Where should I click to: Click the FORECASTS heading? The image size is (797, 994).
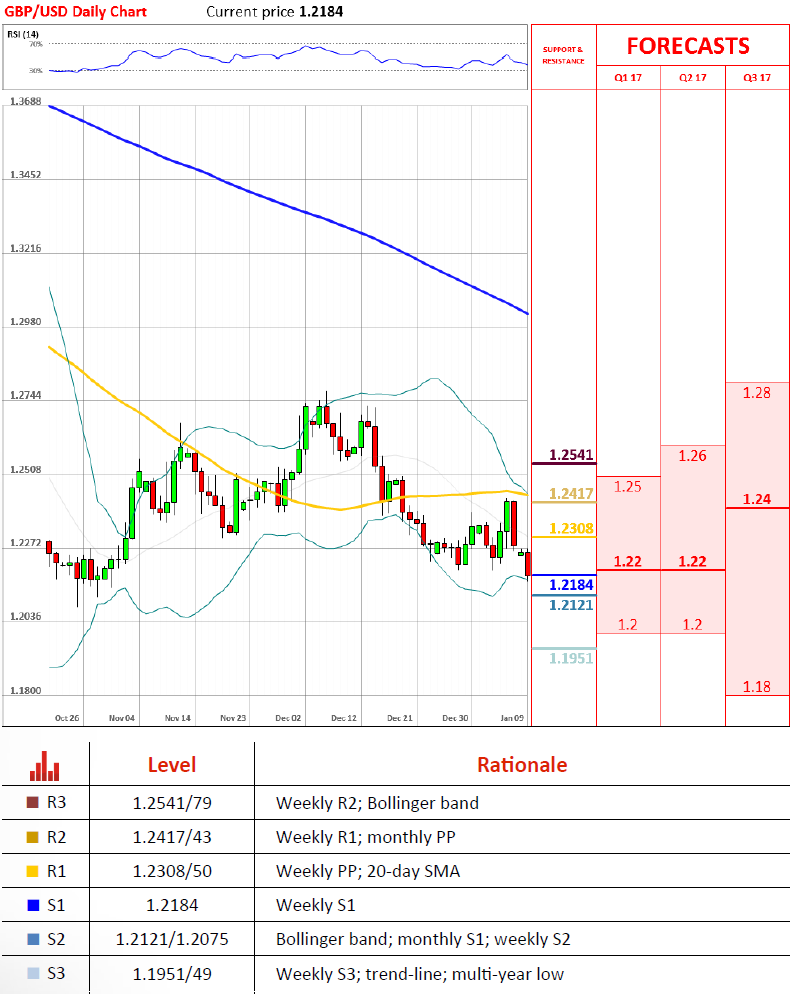pyautogui.click(x=688, y=46)
